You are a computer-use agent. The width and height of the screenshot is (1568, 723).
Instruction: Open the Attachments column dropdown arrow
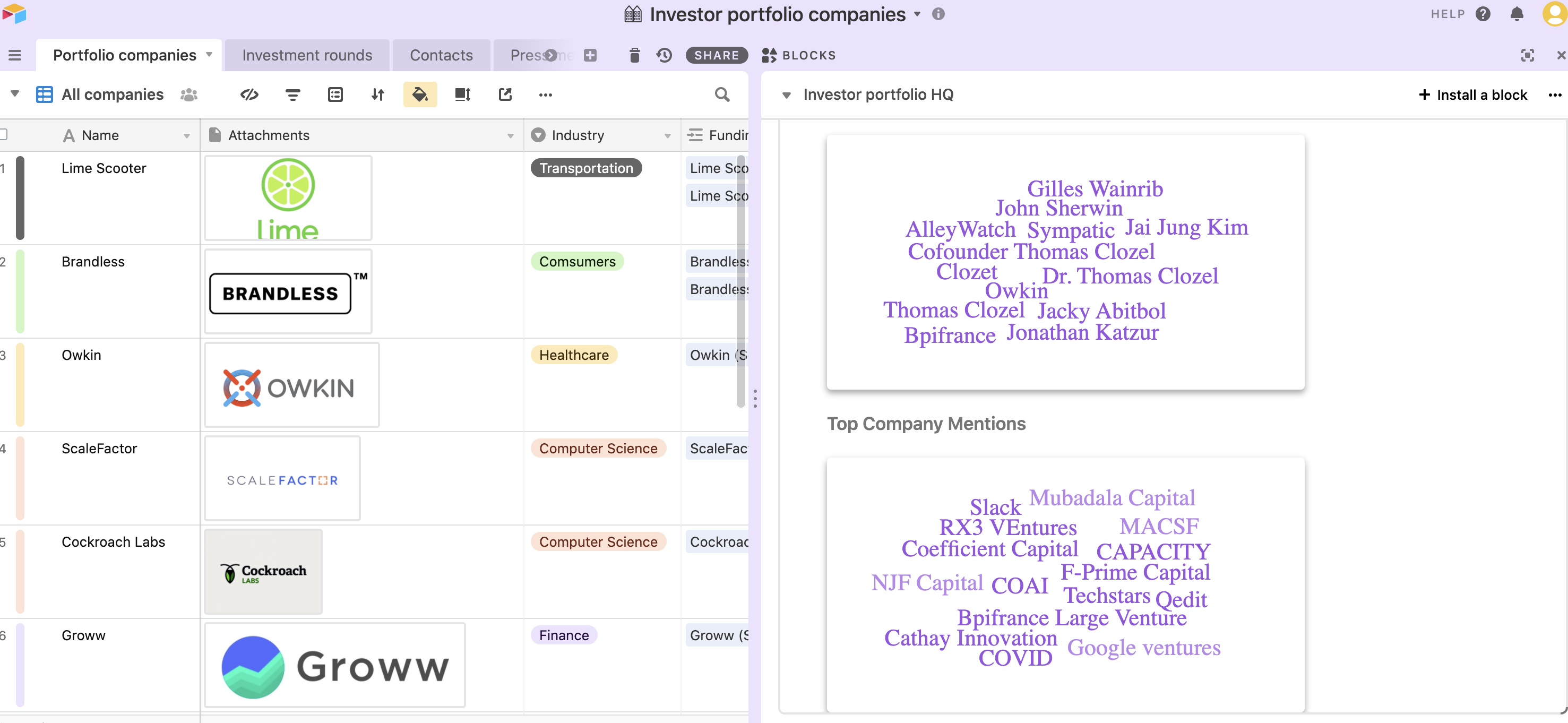tap(511, 136)
